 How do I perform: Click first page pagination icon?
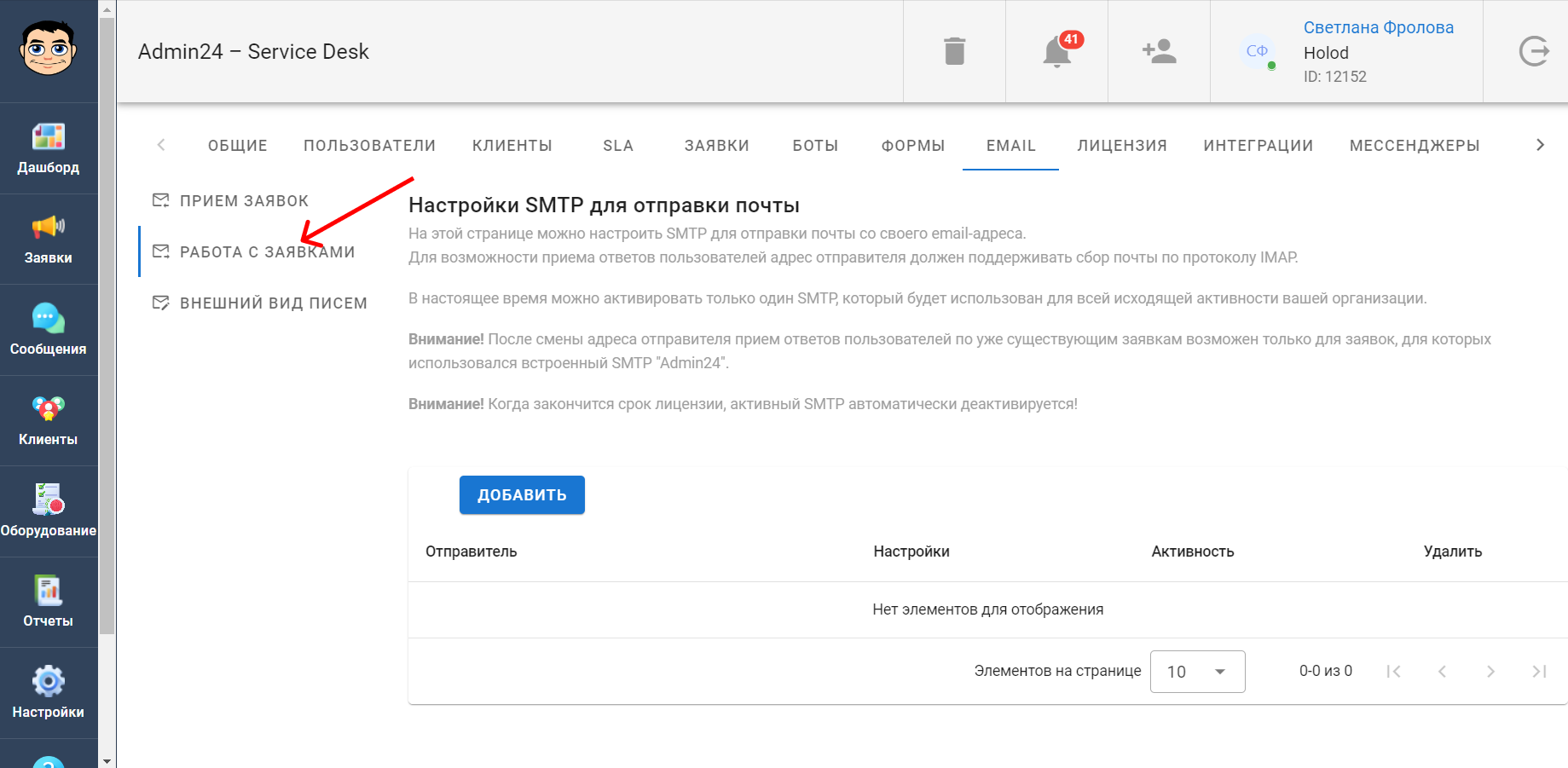pos(1393,672)
